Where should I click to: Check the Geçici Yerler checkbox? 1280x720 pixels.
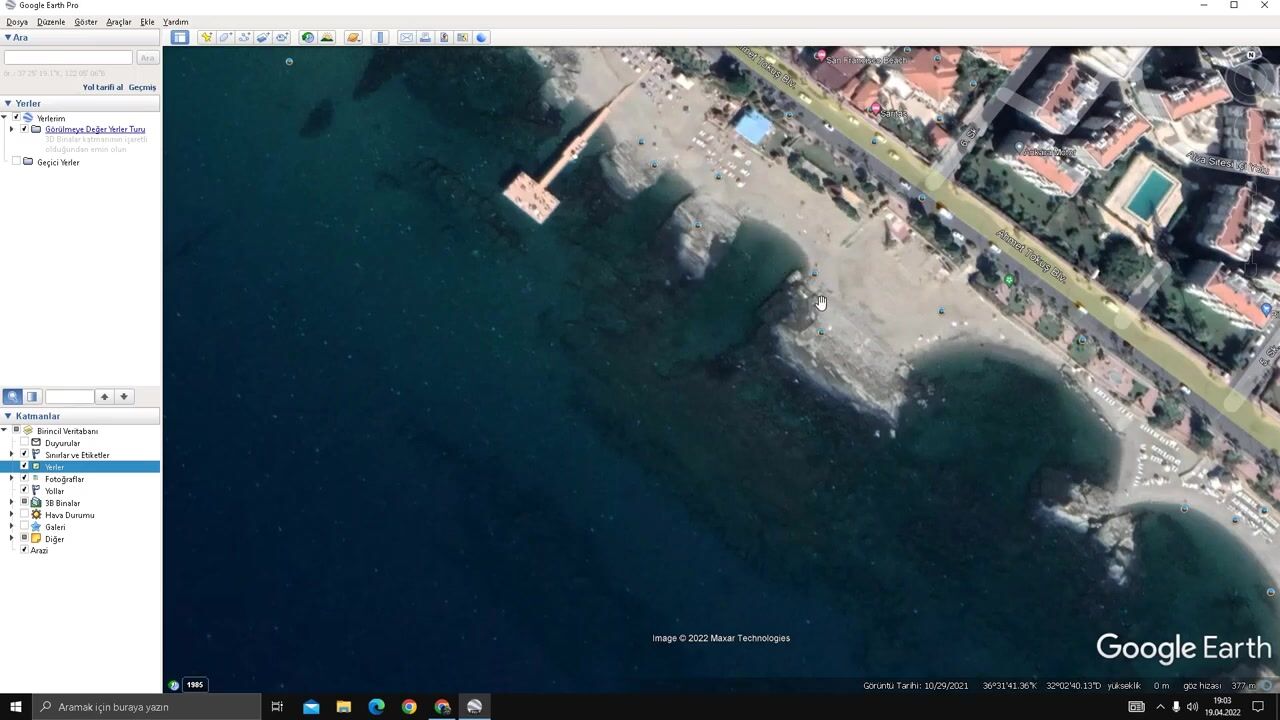click(16, 162)
